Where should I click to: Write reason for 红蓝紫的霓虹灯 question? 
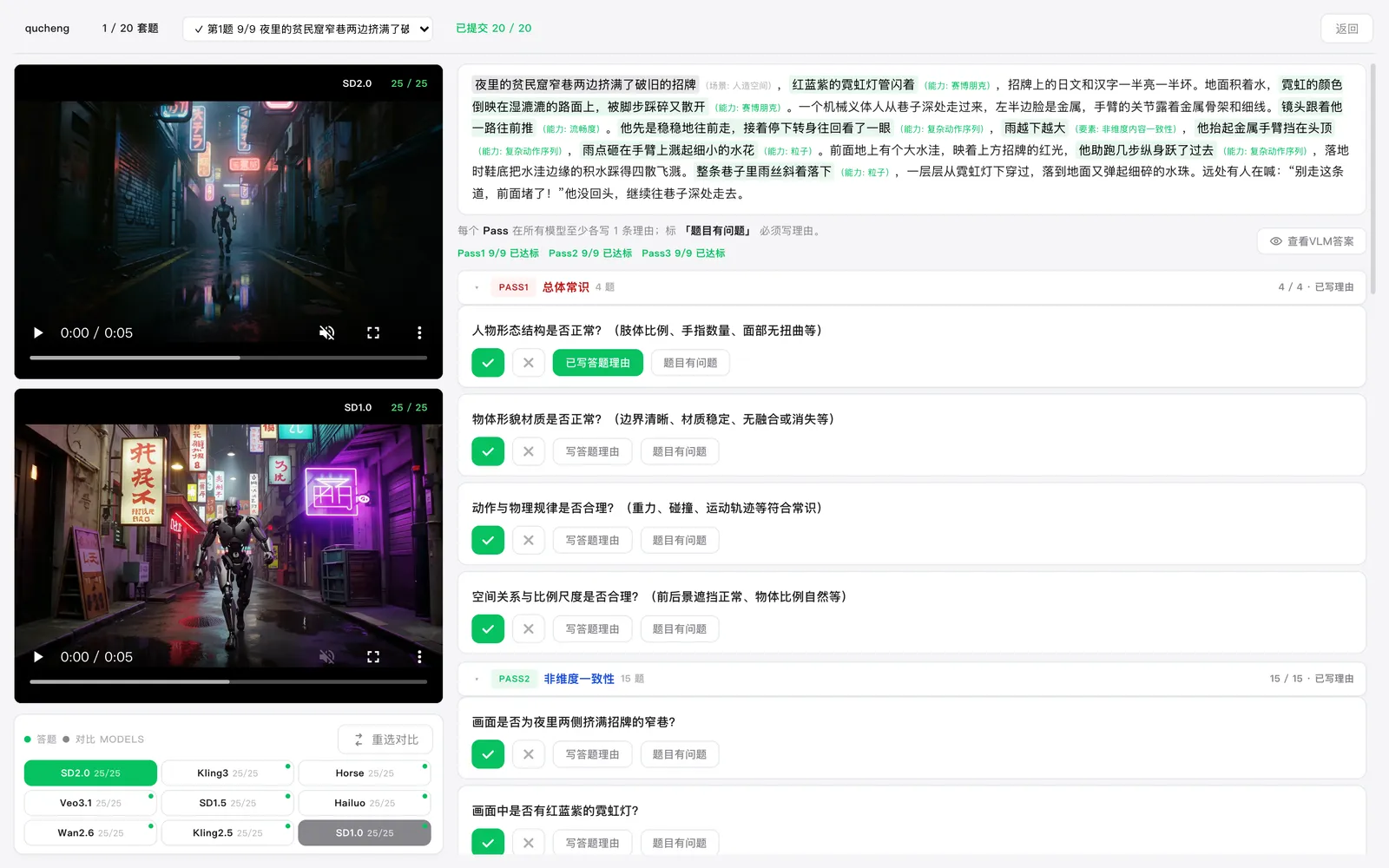(x=592, y=843)
